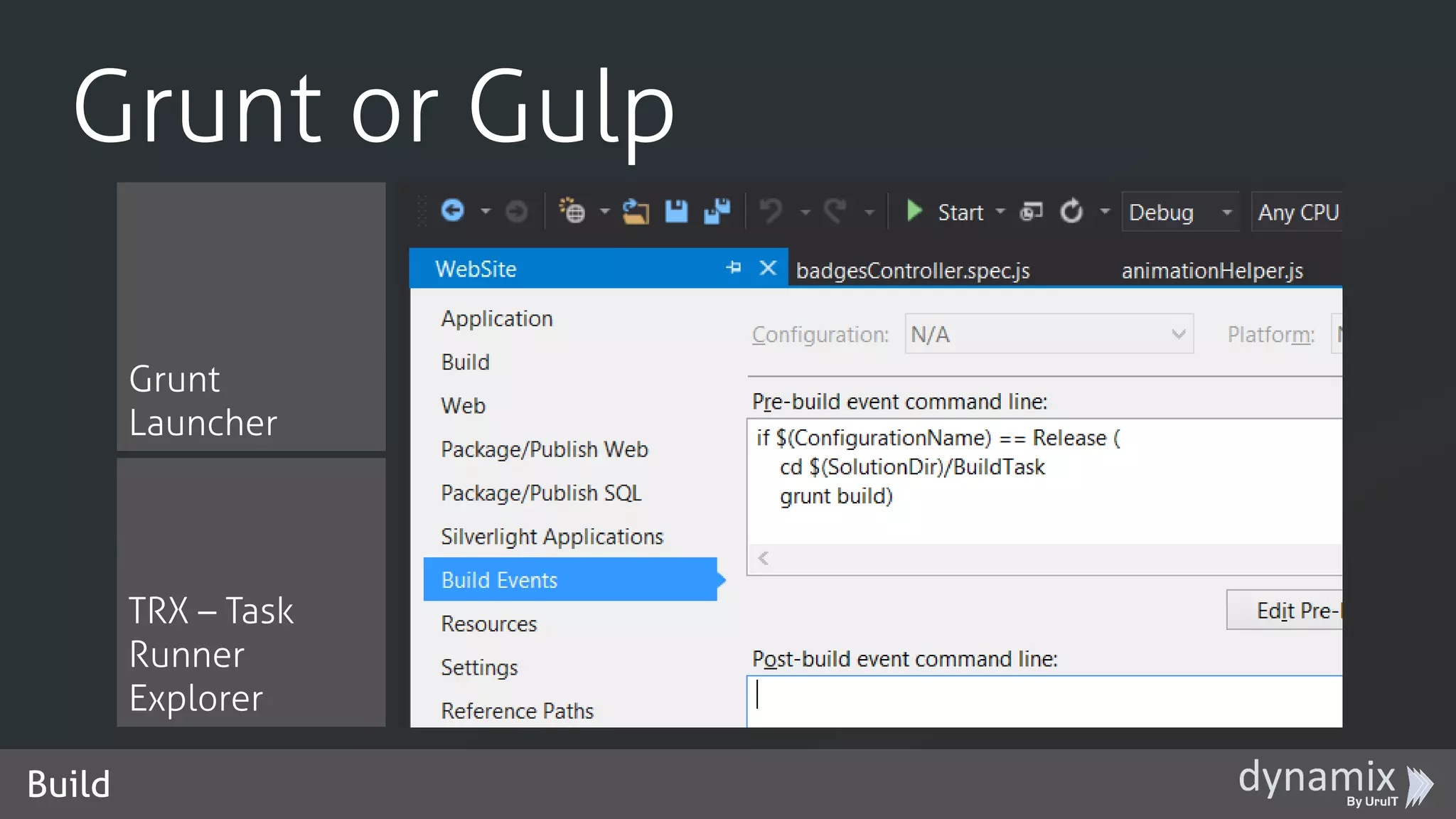
Task: Open the Start button dropdown arrow
Action: 1000,212
